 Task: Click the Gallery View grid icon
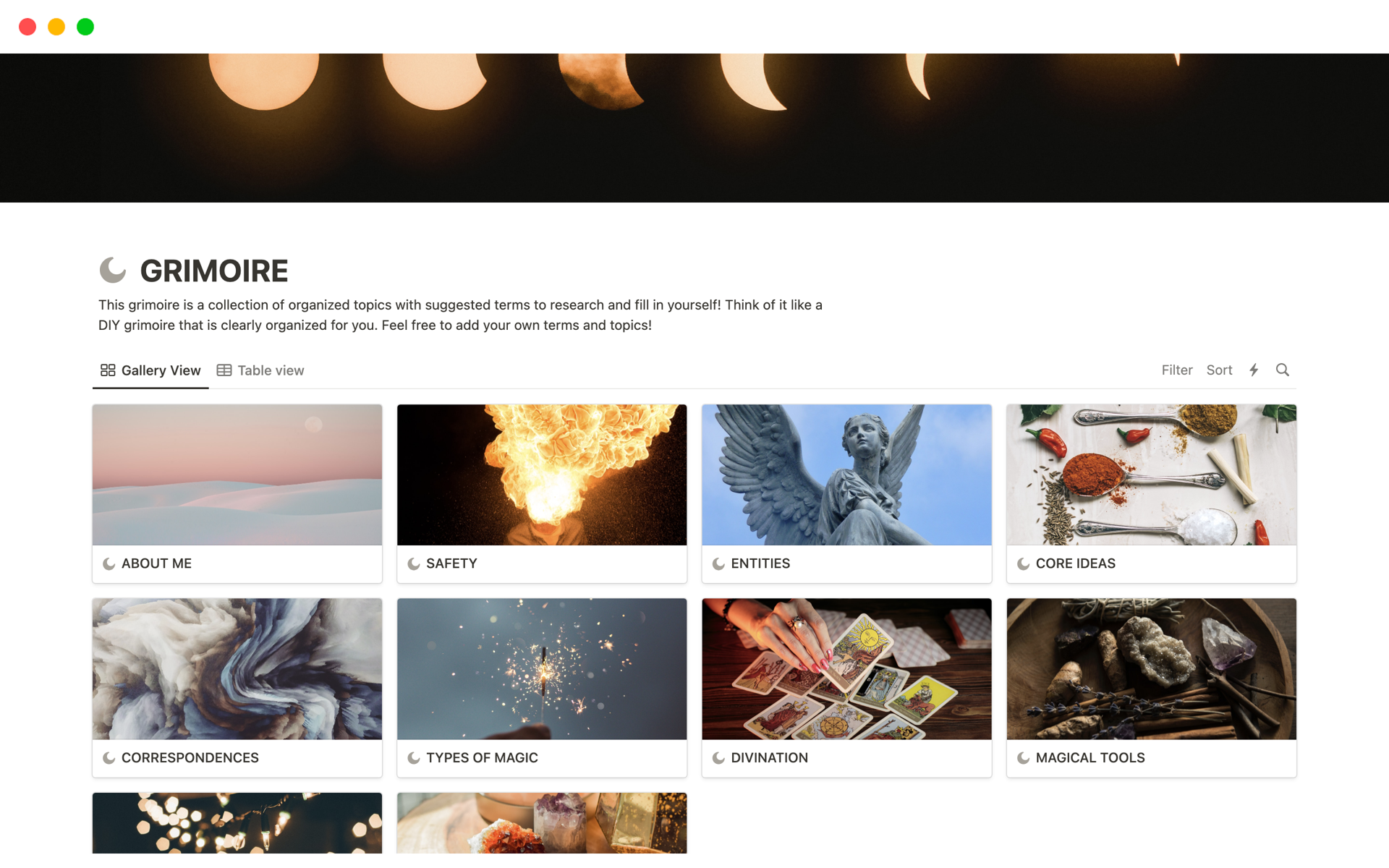[108, 370]
